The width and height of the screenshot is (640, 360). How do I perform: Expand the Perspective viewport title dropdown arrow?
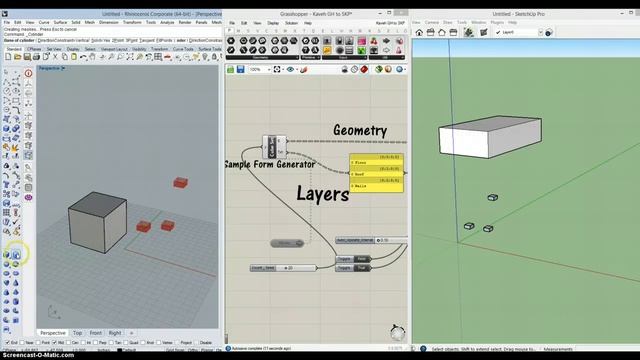point(63,68)
